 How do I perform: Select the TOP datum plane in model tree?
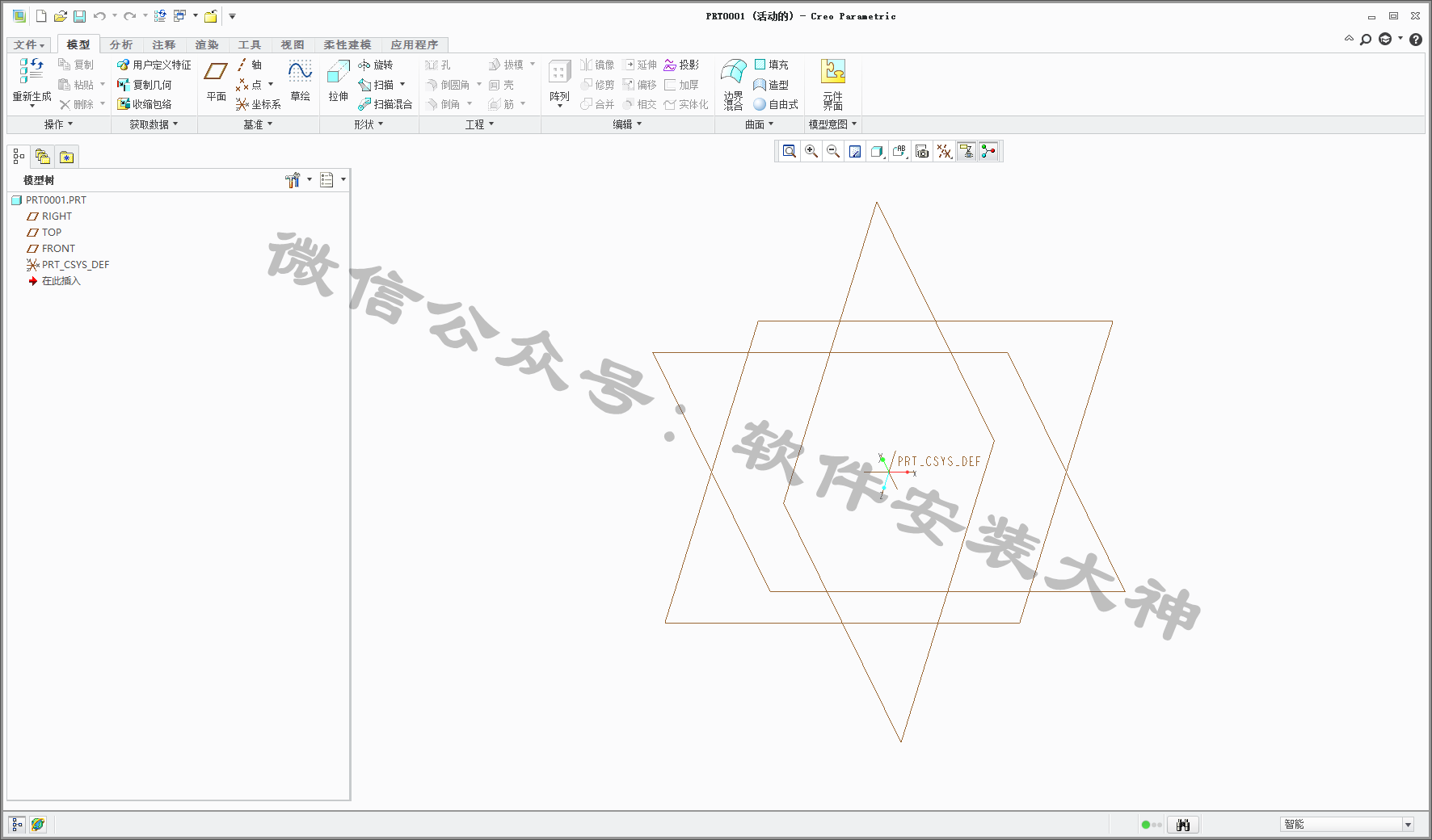point(44,233)
